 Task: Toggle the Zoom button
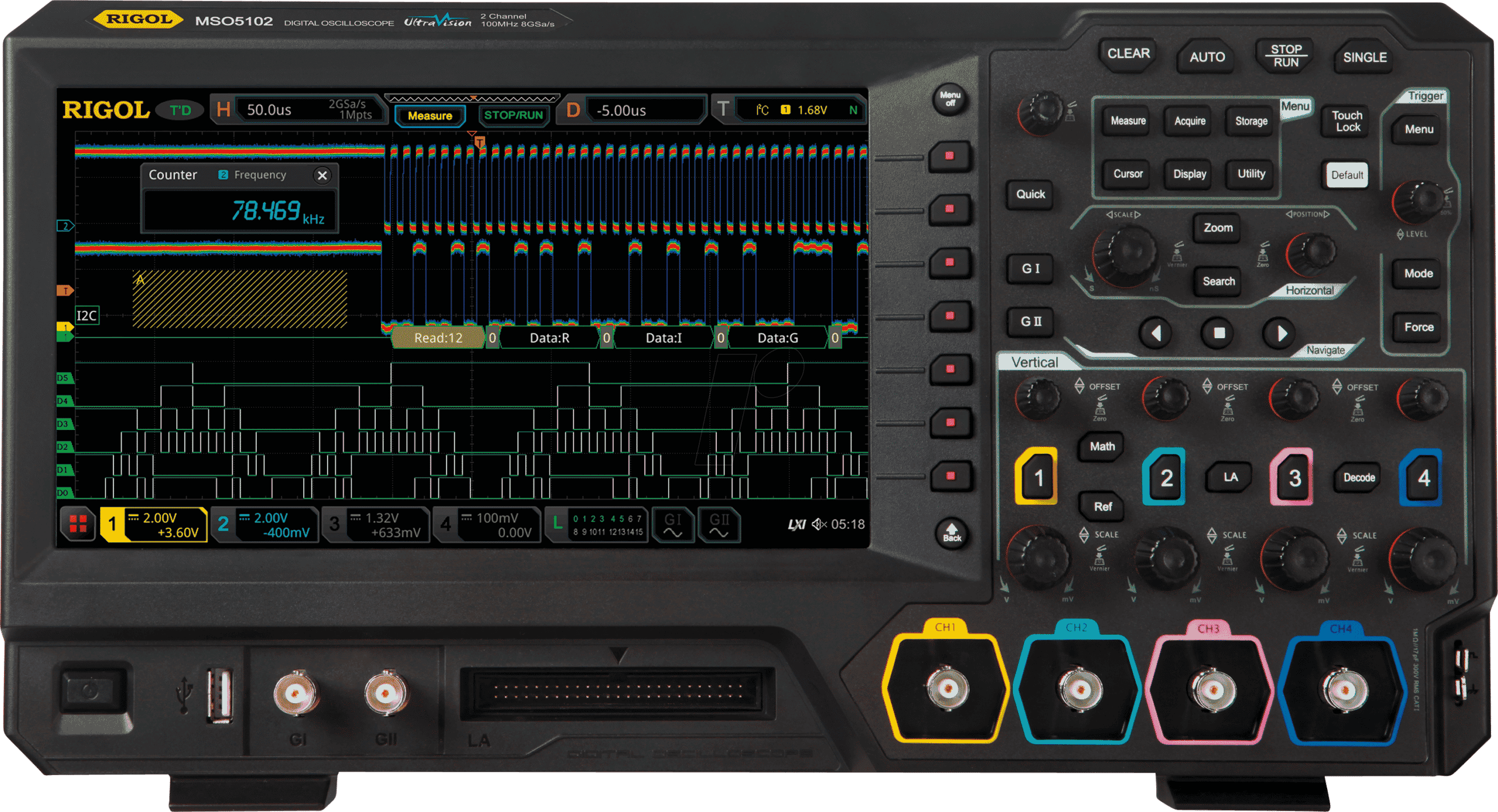1218,228
